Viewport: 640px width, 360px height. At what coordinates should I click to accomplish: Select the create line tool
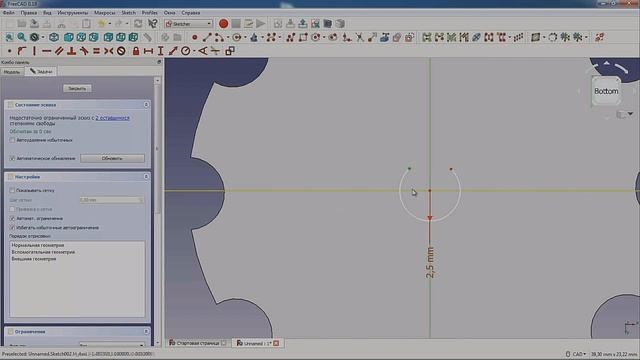[x=207, y=38]
